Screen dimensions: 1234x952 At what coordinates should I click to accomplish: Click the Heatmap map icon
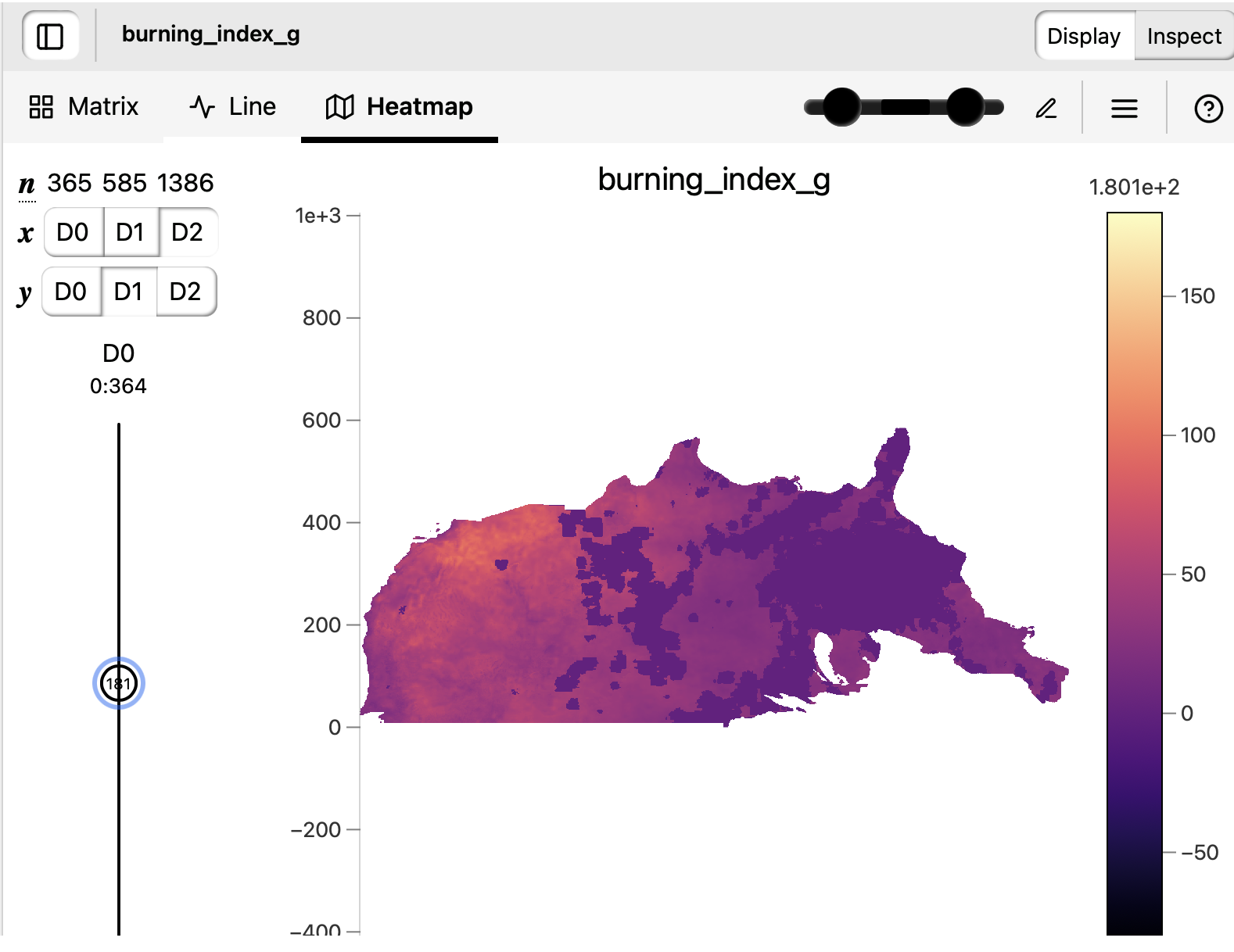pyautogui.click(x=339, y=106)
